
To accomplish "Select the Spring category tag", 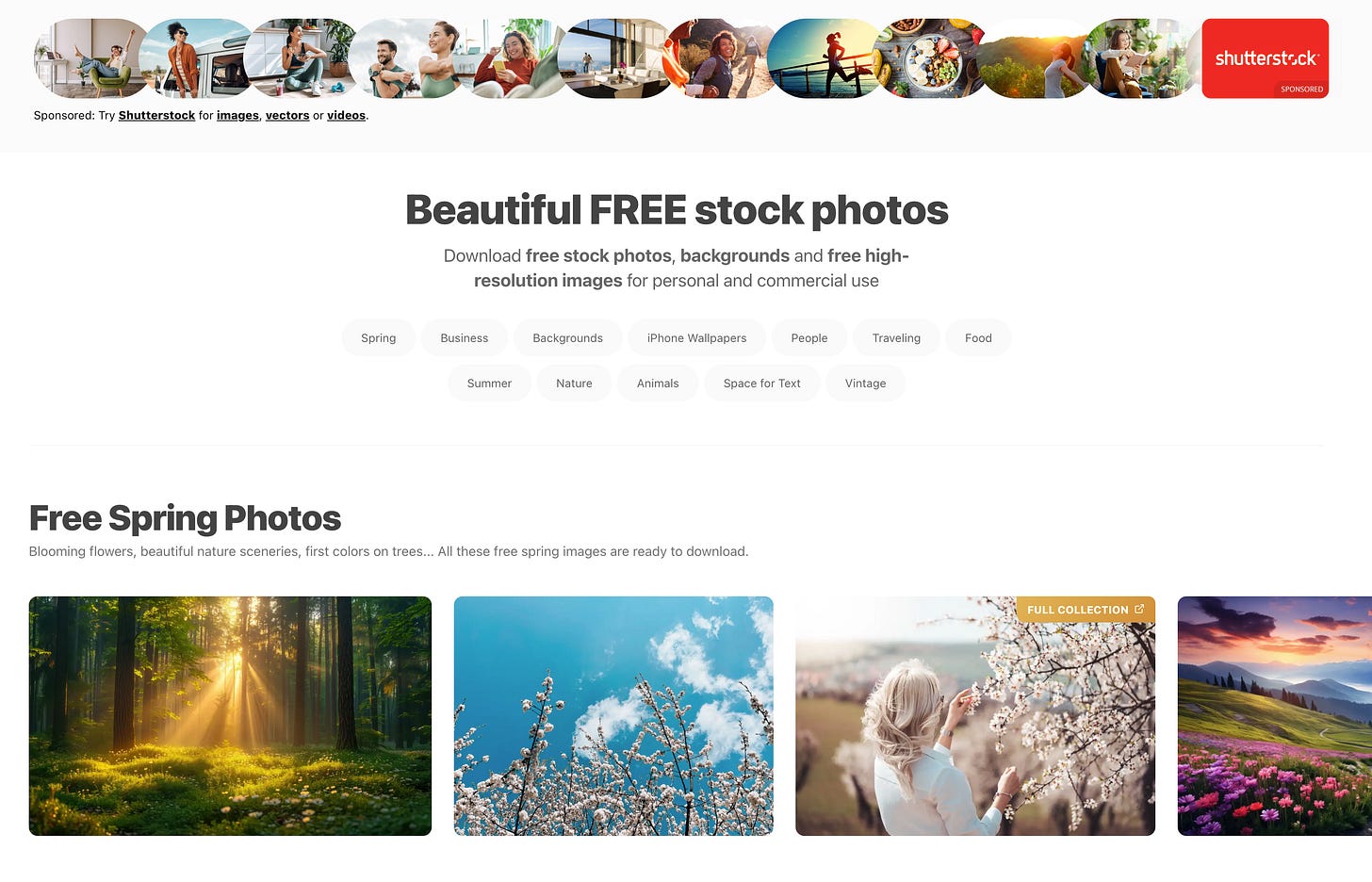I will point(379,337).
